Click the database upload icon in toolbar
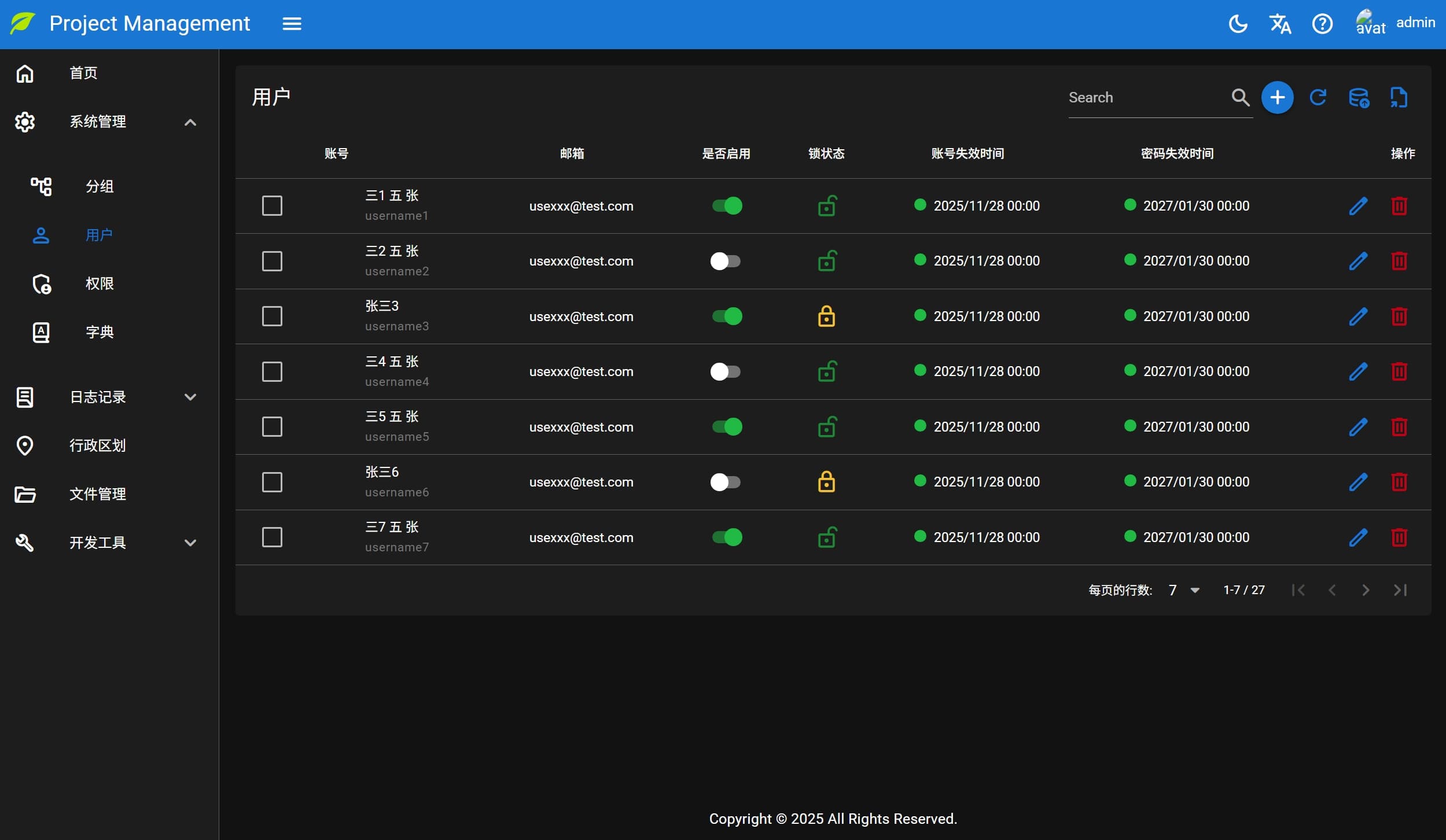Screen dimensions: 1446x840 pos(1358,97)
